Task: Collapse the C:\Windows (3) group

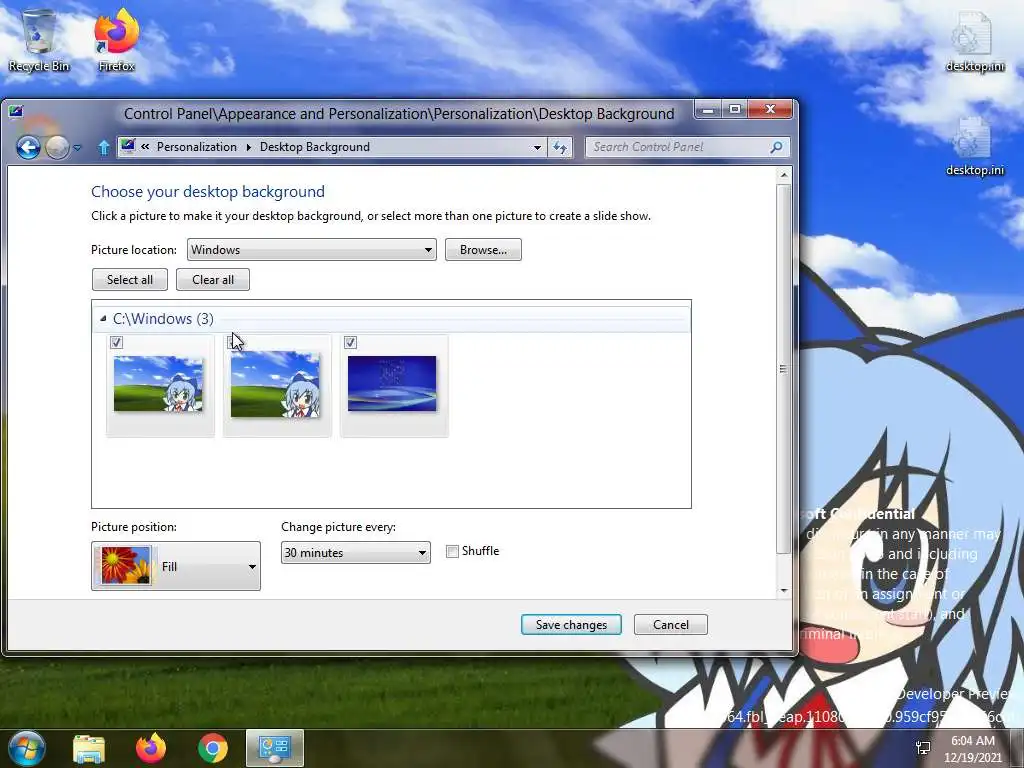Action: [103, 319]
